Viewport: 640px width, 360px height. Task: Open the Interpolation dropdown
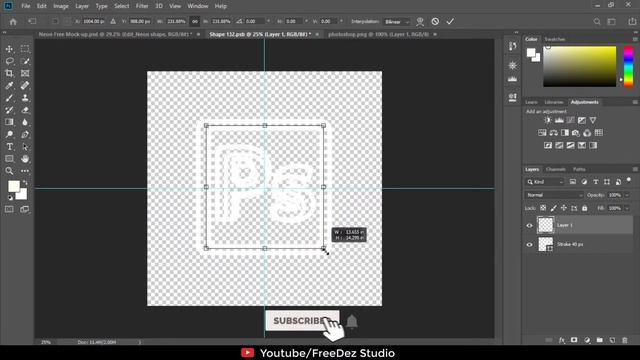396,22
